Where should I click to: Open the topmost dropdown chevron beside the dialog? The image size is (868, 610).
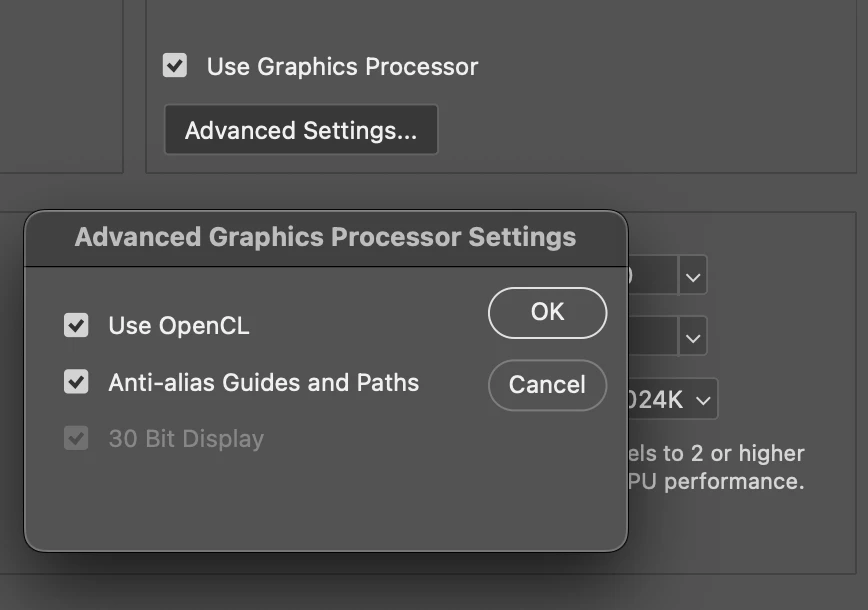click(x=693, y=275)
